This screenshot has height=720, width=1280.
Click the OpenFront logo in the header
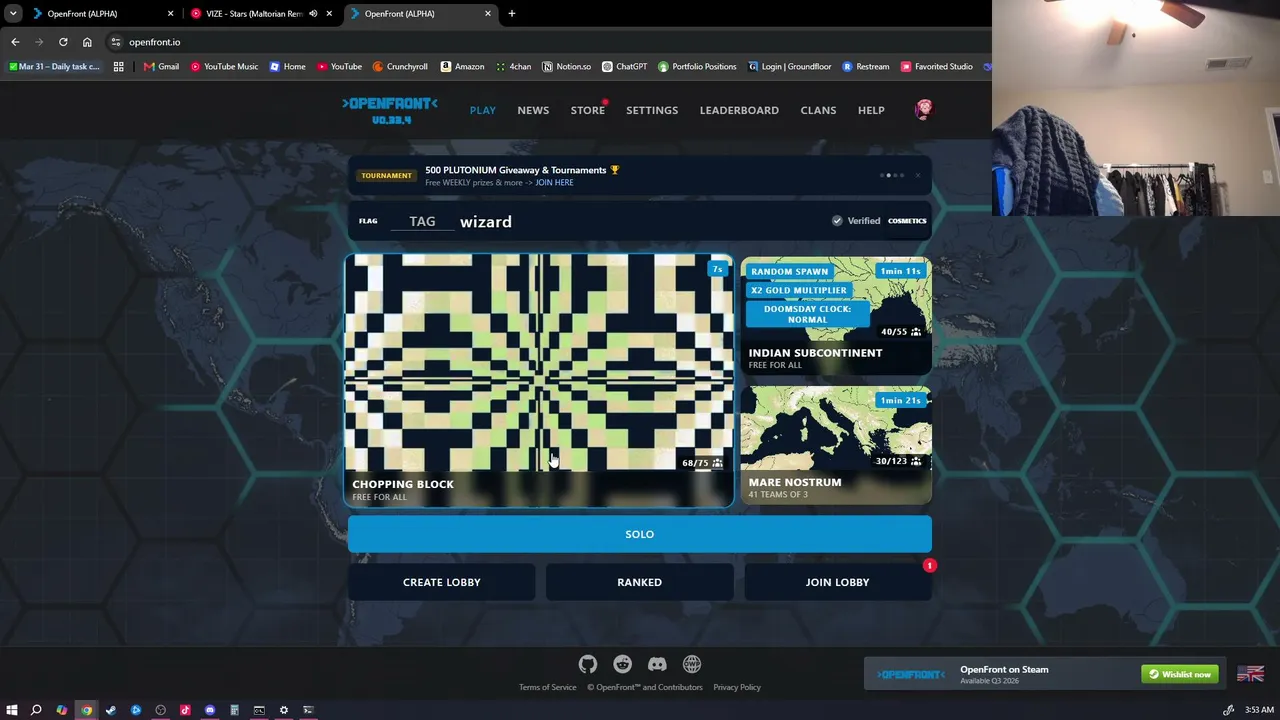click(x=390, y=110)
